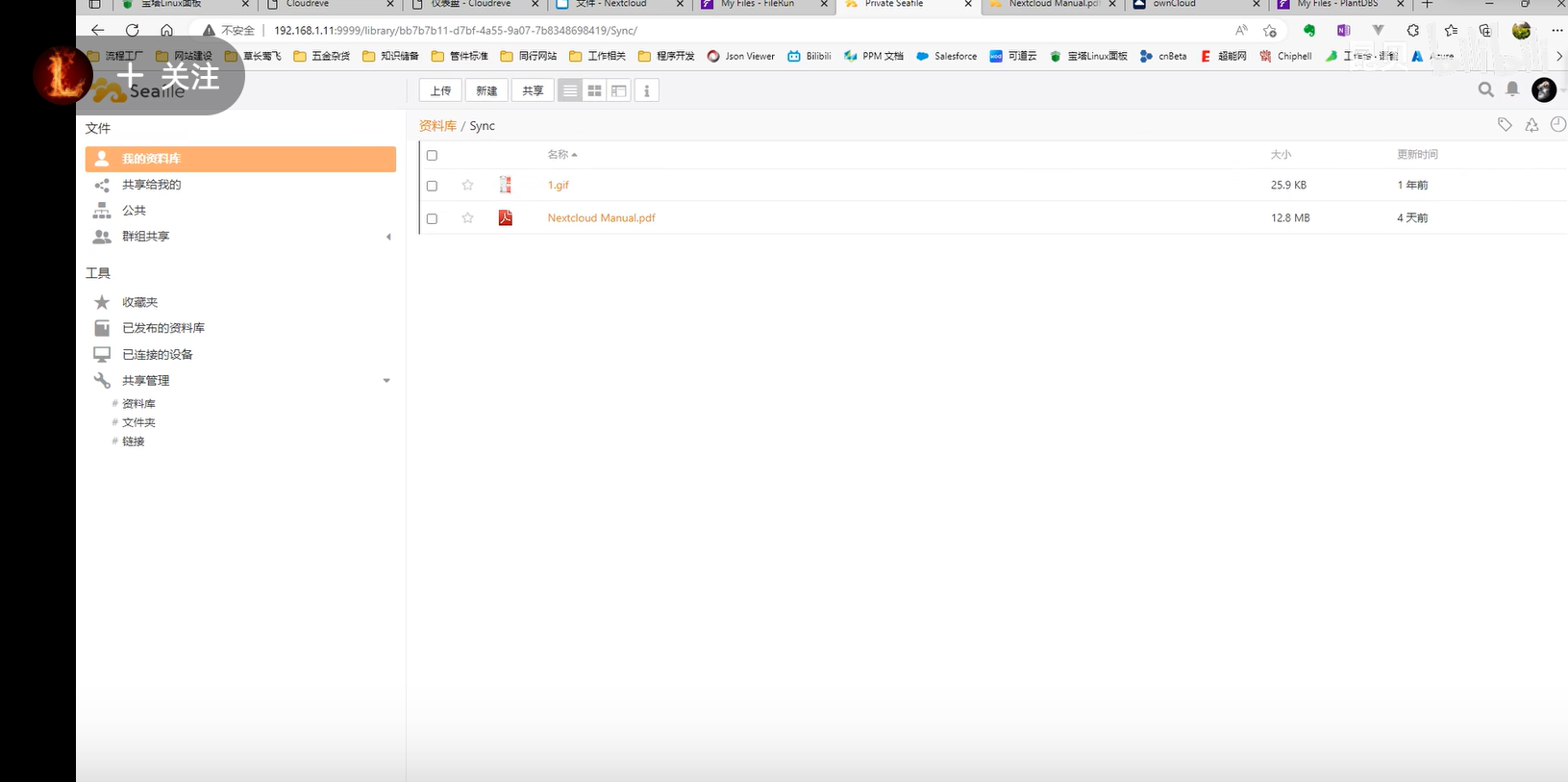This screenshot has width=1568, height=782.
Task: Collapse the 共享管理 arrow
Action: pos(386,381)
